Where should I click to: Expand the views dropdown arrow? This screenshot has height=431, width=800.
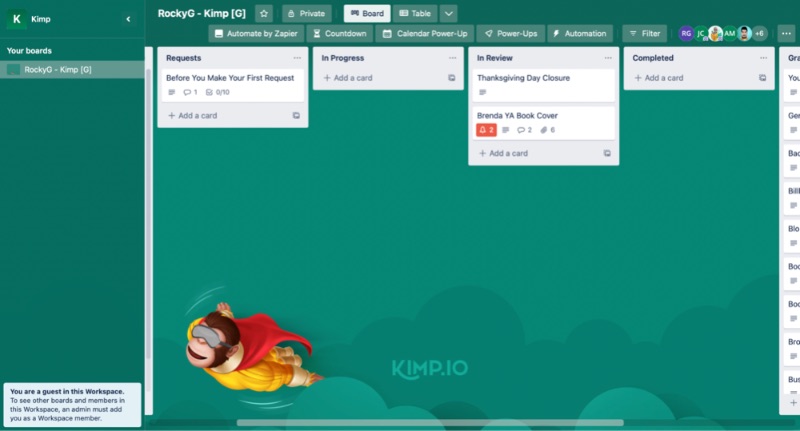tap(448, 14)
